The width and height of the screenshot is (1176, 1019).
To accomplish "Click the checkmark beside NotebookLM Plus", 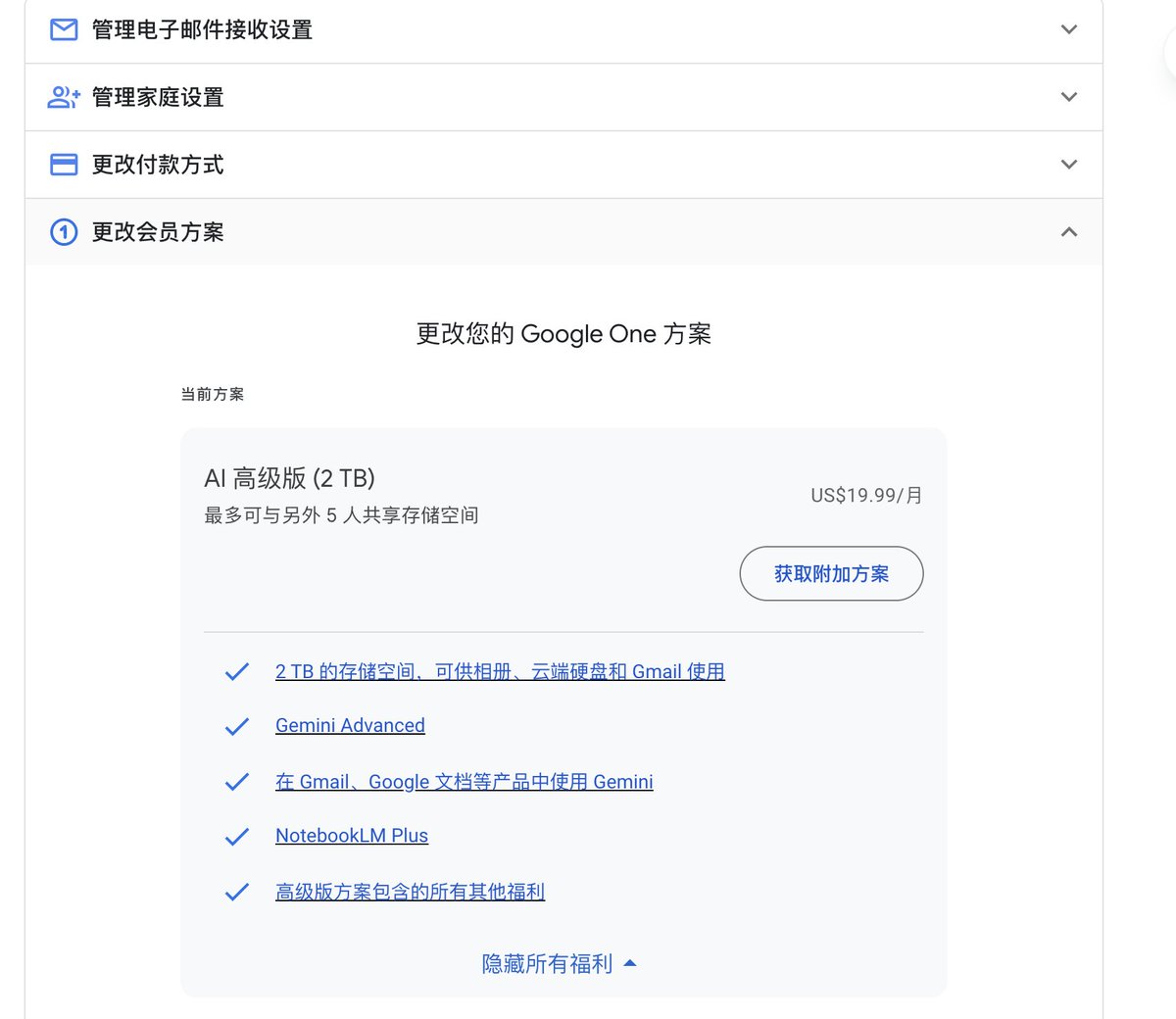I will click(x=237, y=836).
